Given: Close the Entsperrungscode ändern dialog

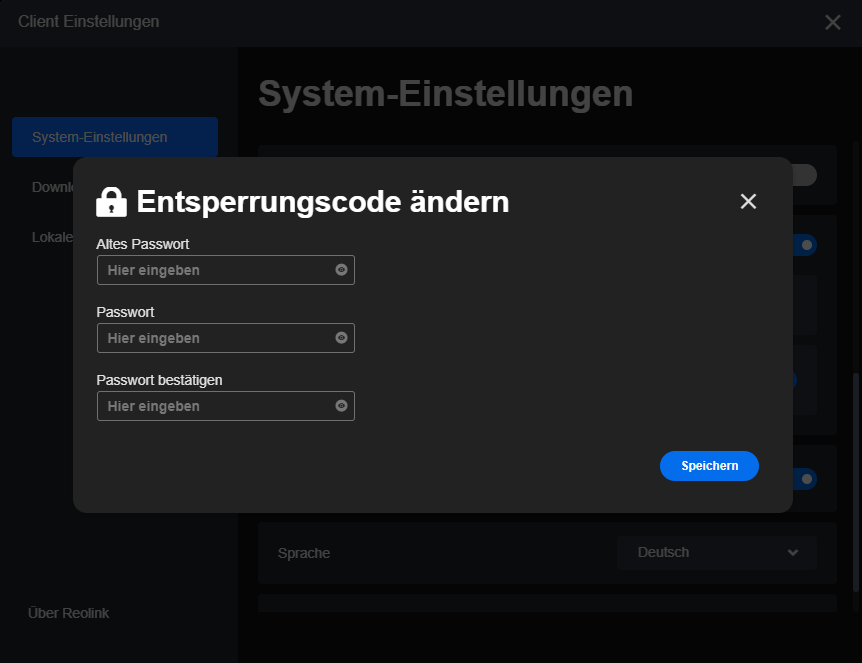Looking at the screenshot, I should pyautogui.click(x=748, y=201).
